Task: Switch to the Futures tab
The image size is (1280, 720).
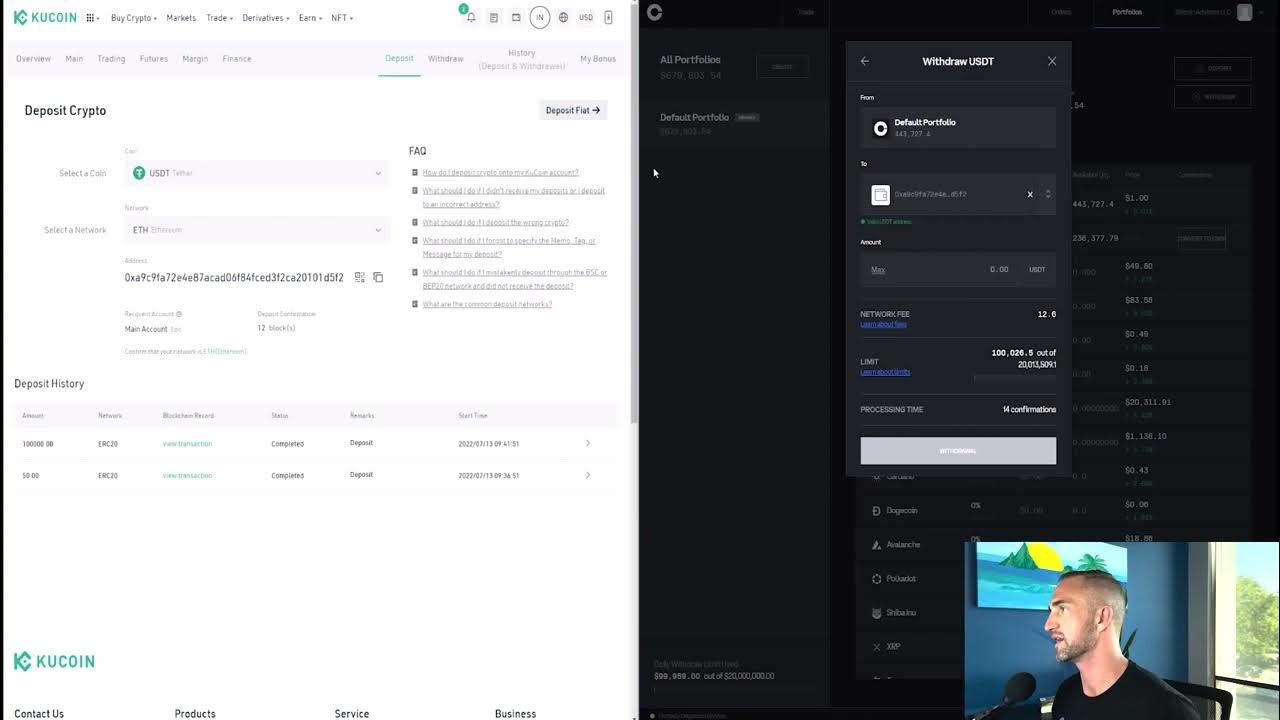Action: pos(154,59)
